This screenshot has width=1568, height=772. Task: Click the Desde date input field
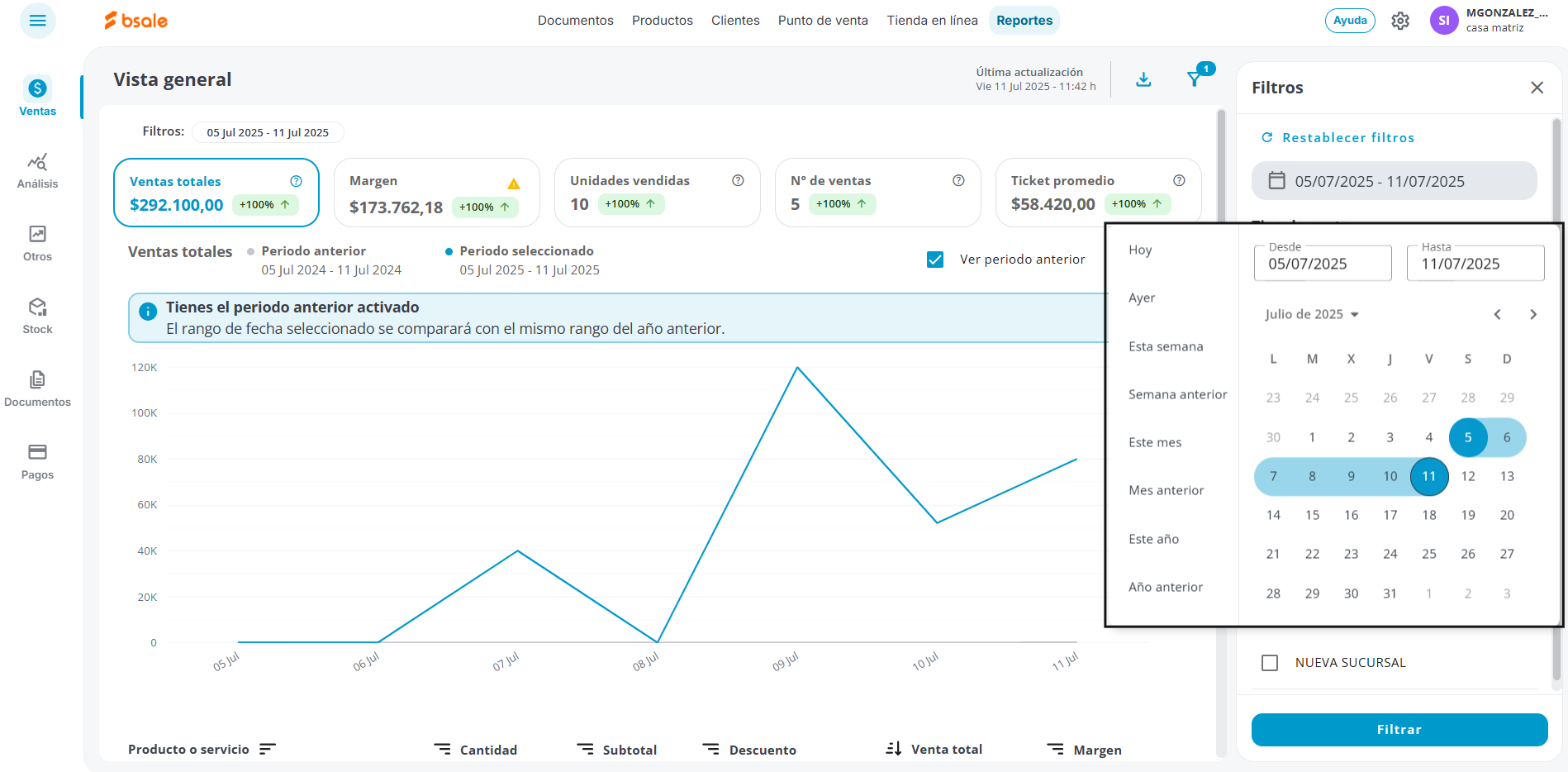click(1323, 263)
